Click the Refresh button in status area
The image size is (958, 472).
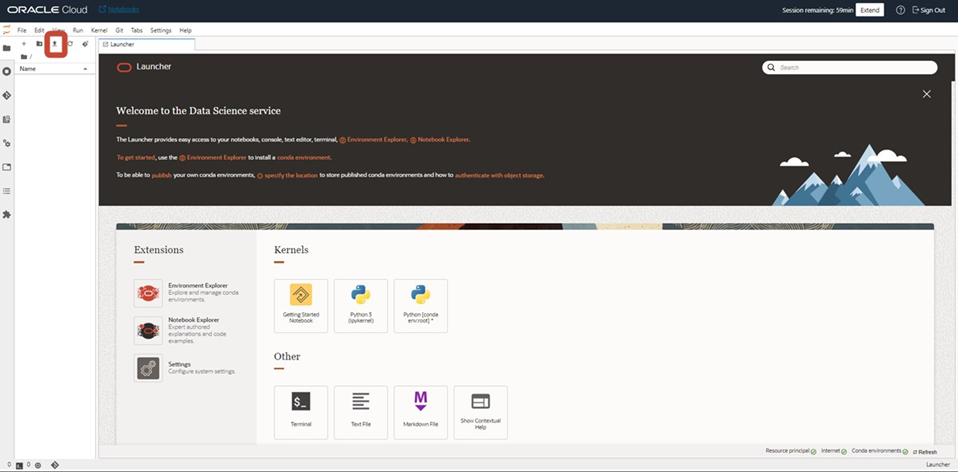tap(924, 452)
